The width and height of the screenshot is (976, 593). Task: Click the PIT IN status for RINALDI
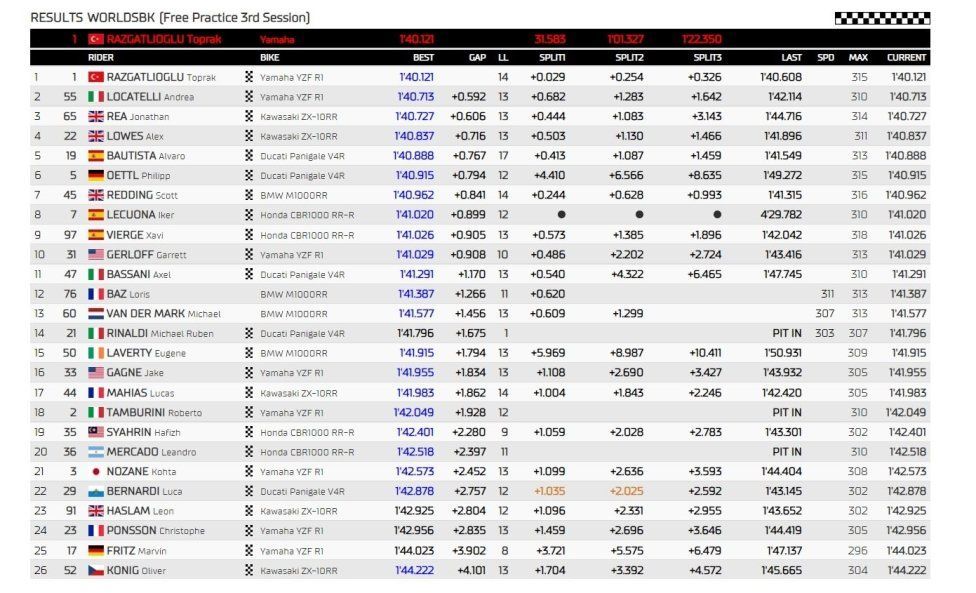coord(787,334)
